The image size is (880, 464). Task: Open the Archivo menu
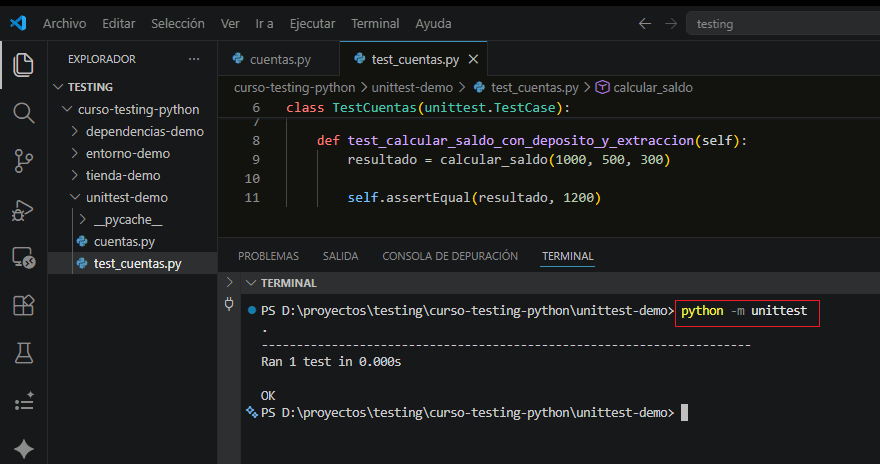tap(65, 24)
